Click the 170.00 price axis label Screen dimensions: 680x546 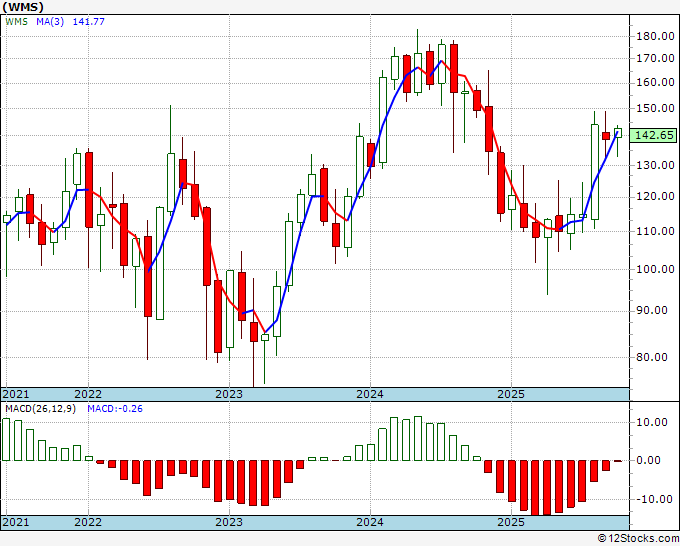(655, 58)
